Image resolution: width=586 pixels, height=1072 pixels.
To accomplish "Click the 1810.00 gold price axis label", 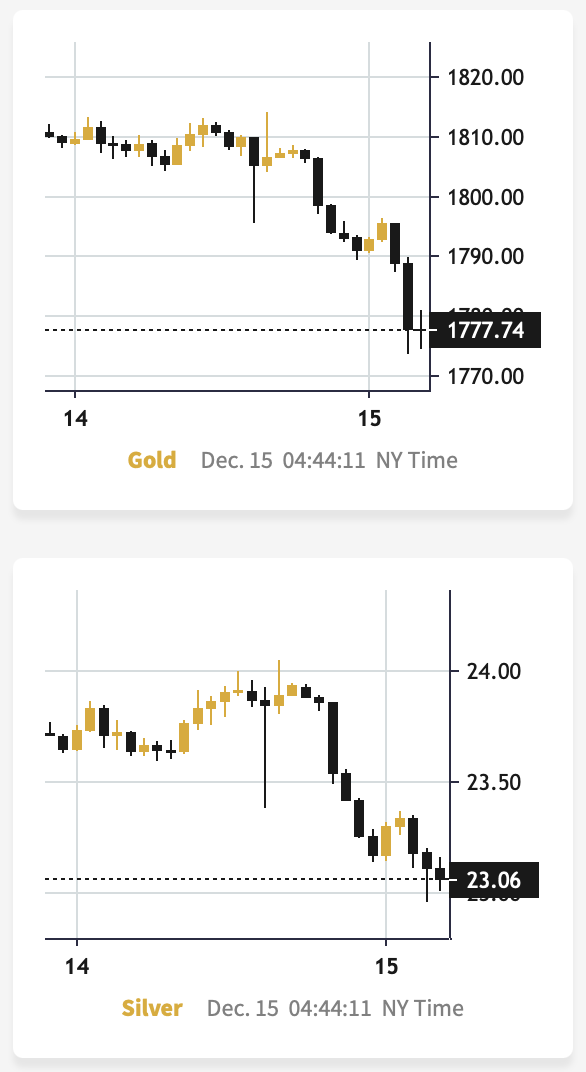I will click(485, 137).
